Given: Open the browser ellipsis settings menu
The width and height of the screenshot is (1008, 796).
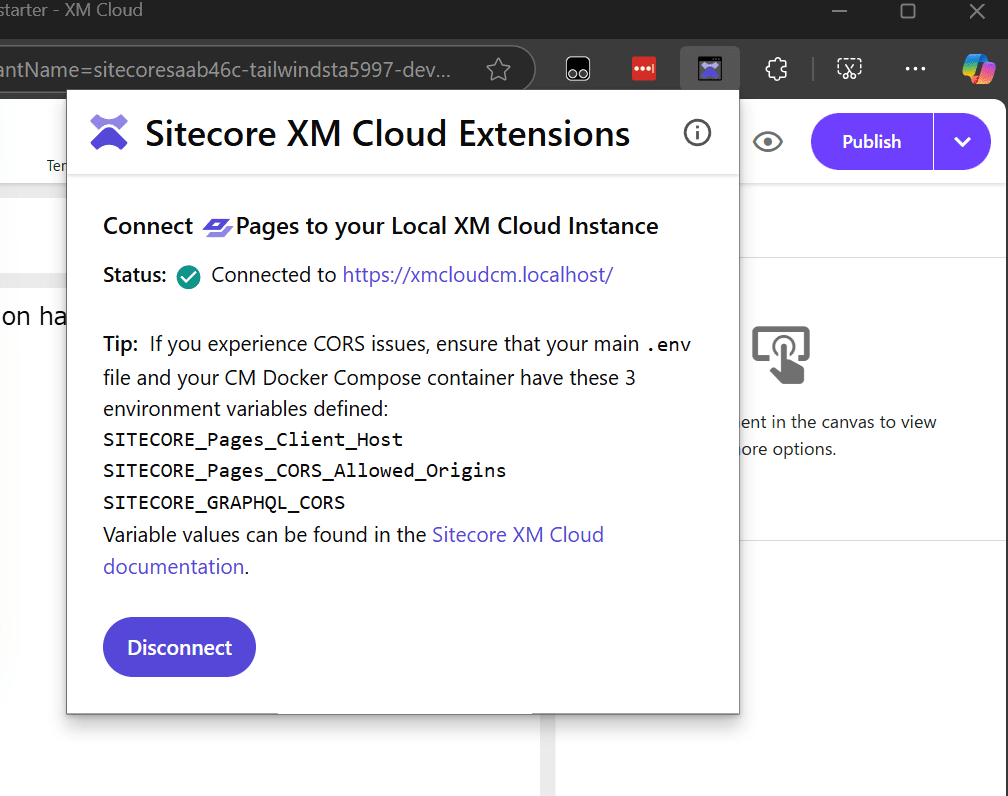Looking at the screenshot, I should 915,69.
